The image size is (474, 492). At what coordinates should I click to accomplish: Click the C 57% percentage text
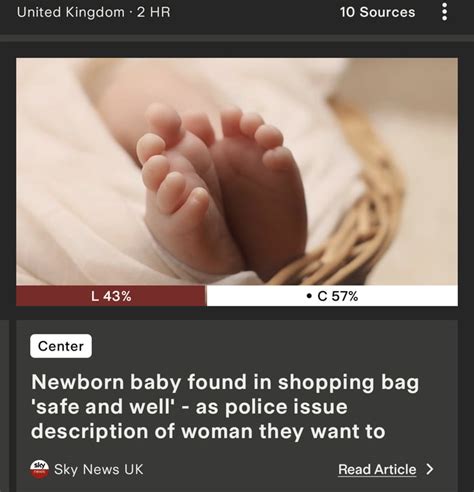click(338, 296)
